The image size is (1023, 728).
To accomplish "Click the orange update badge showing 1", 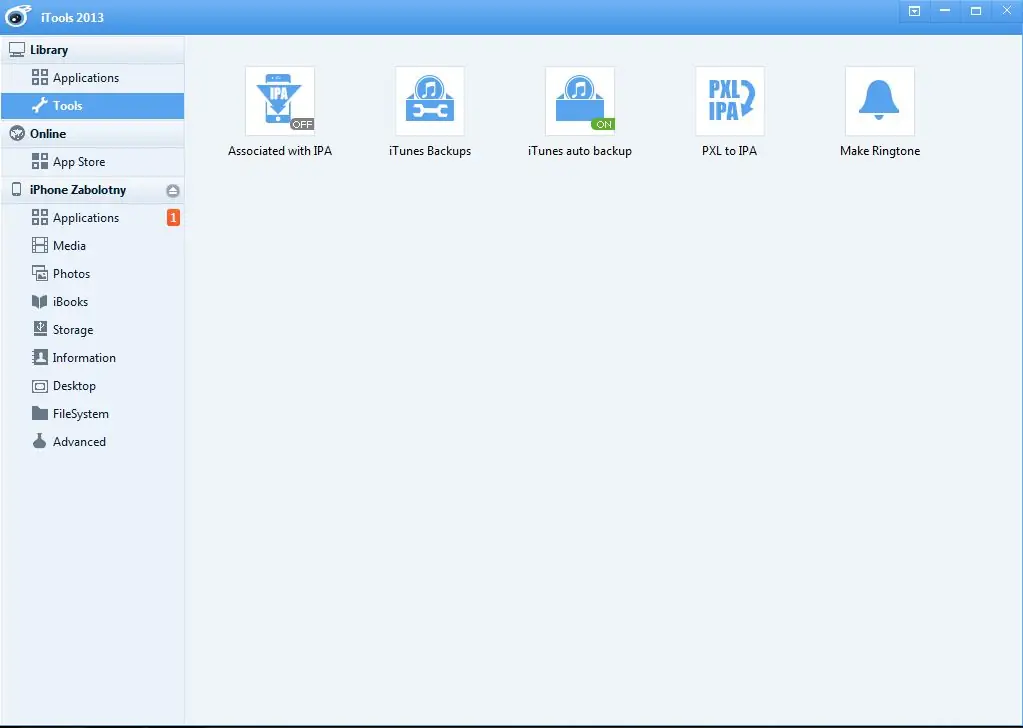I will pyautogui.click(x=173, y=218).
